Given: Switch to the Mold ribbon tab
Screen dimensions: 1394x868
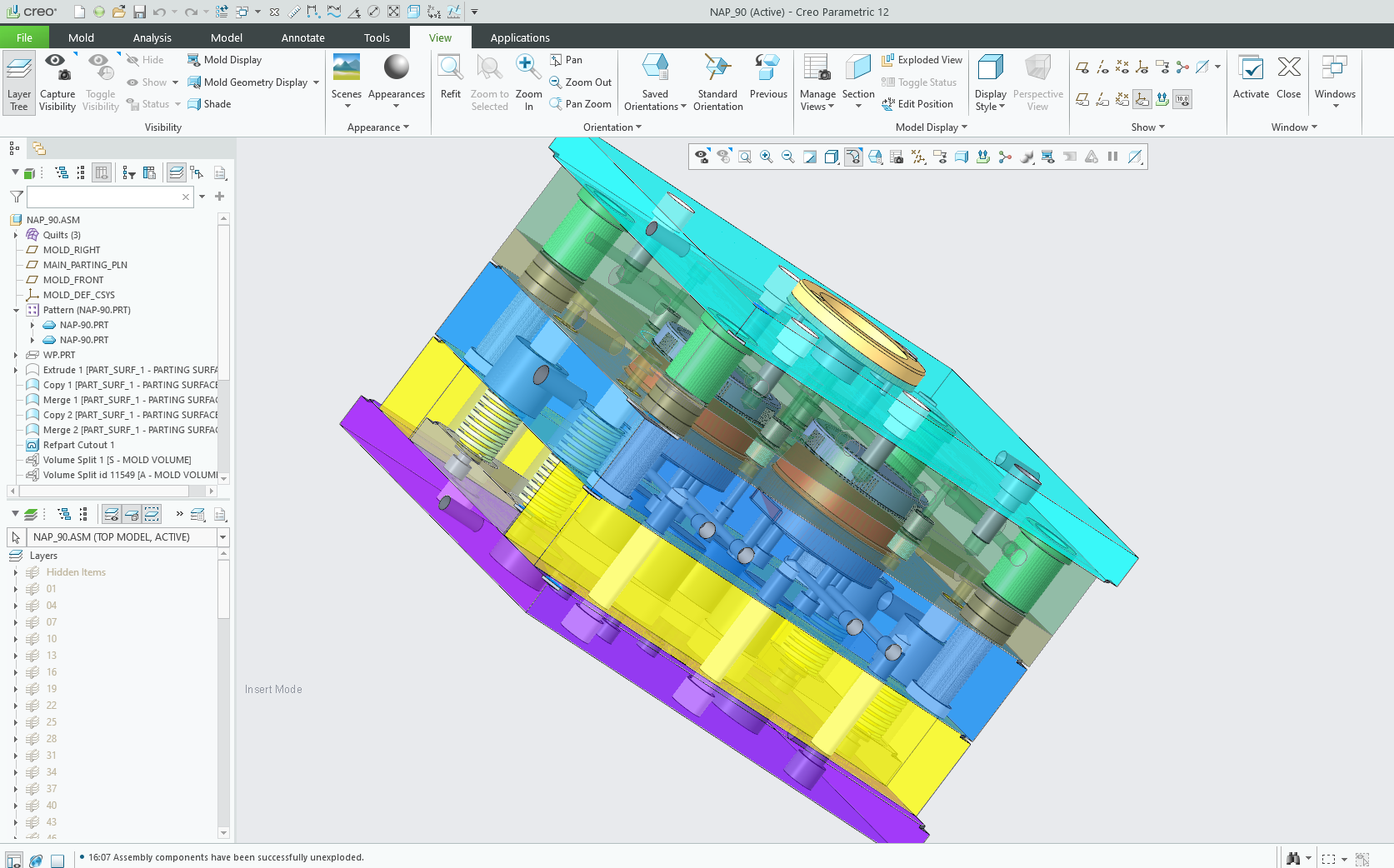Looking at the screenshot, I should click(81, 37).
